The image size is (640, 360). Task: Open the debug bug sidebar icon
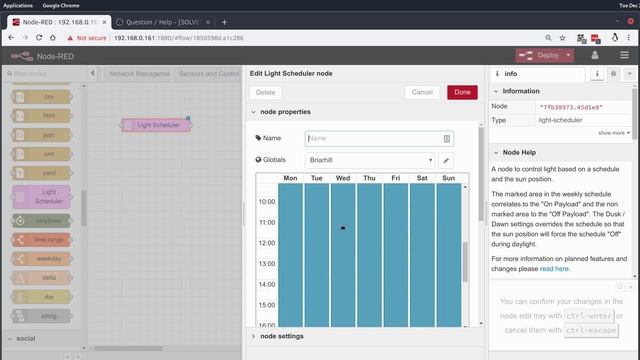click(613, 74)
